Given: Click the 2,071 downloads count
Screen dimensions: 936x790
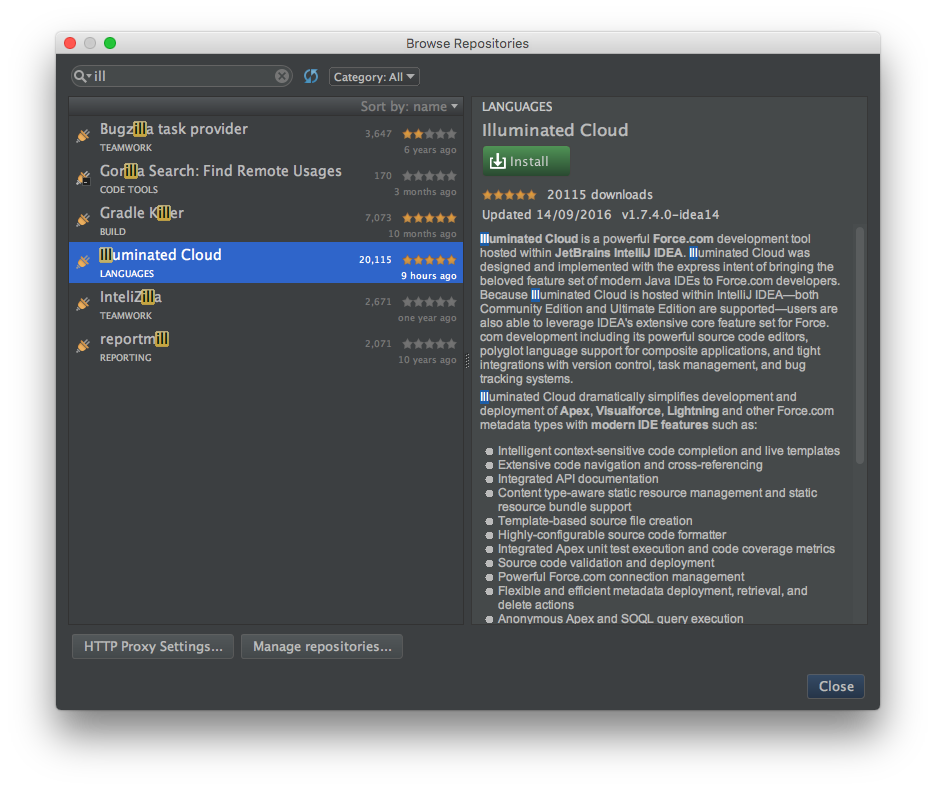Looking at the screenshot, I should coord(378,343).
